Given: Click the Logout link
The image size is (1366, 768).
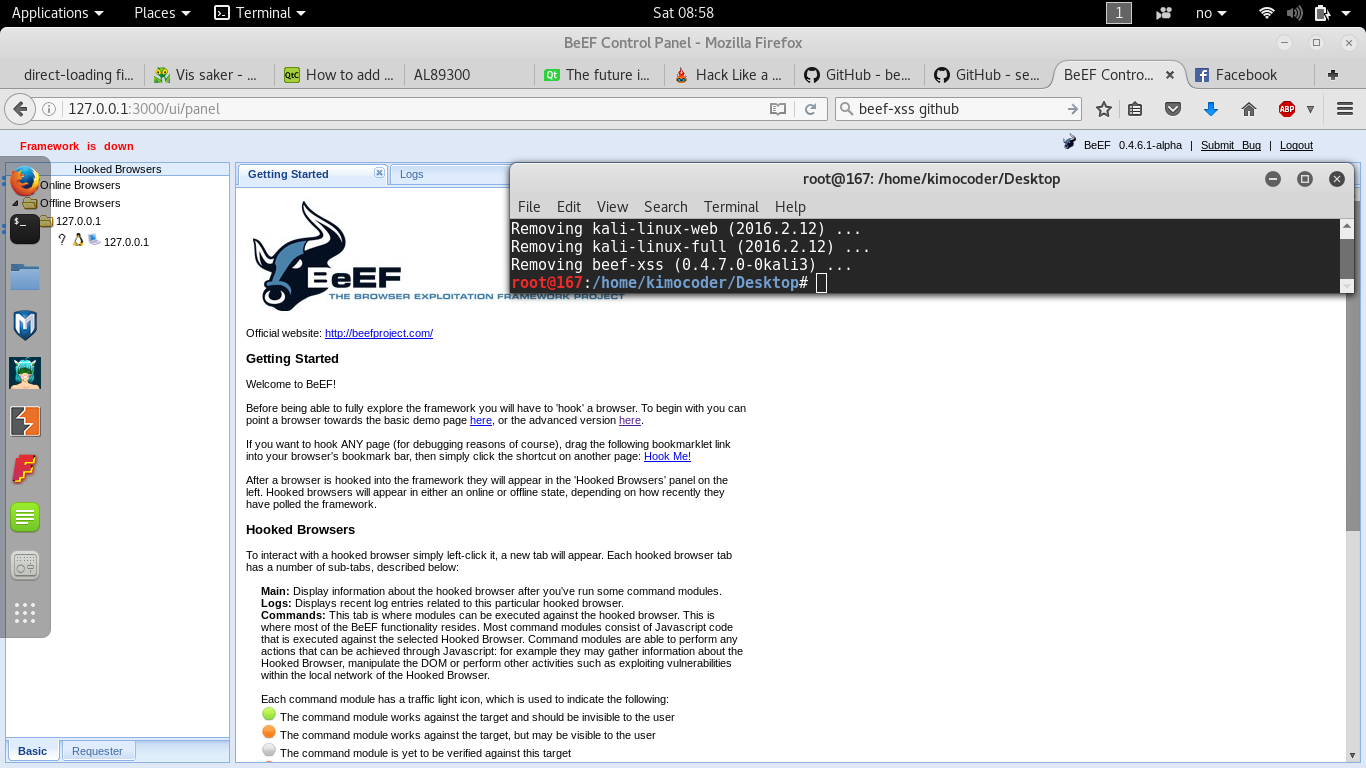Looking at the screenshot, I should [1295, 145].
